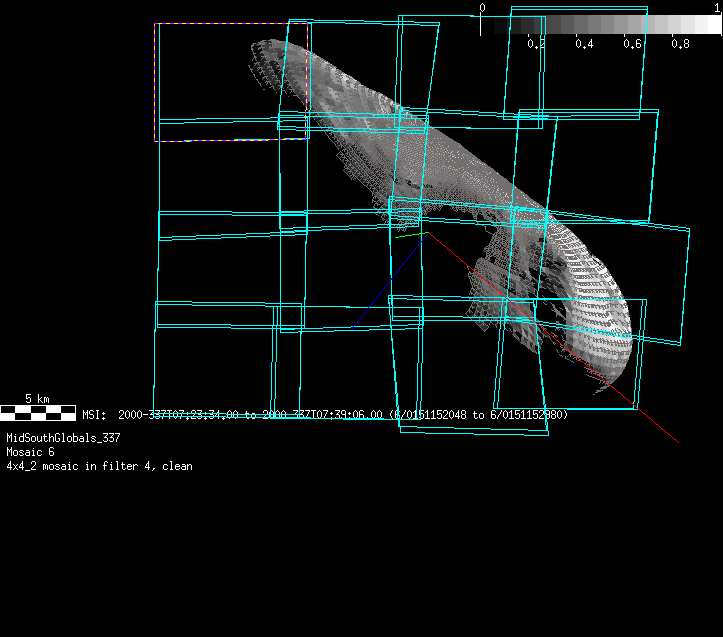
Task: Click the MidSouthGlobals_337 label
Action: pyautogui.click(x=63, y=439)
